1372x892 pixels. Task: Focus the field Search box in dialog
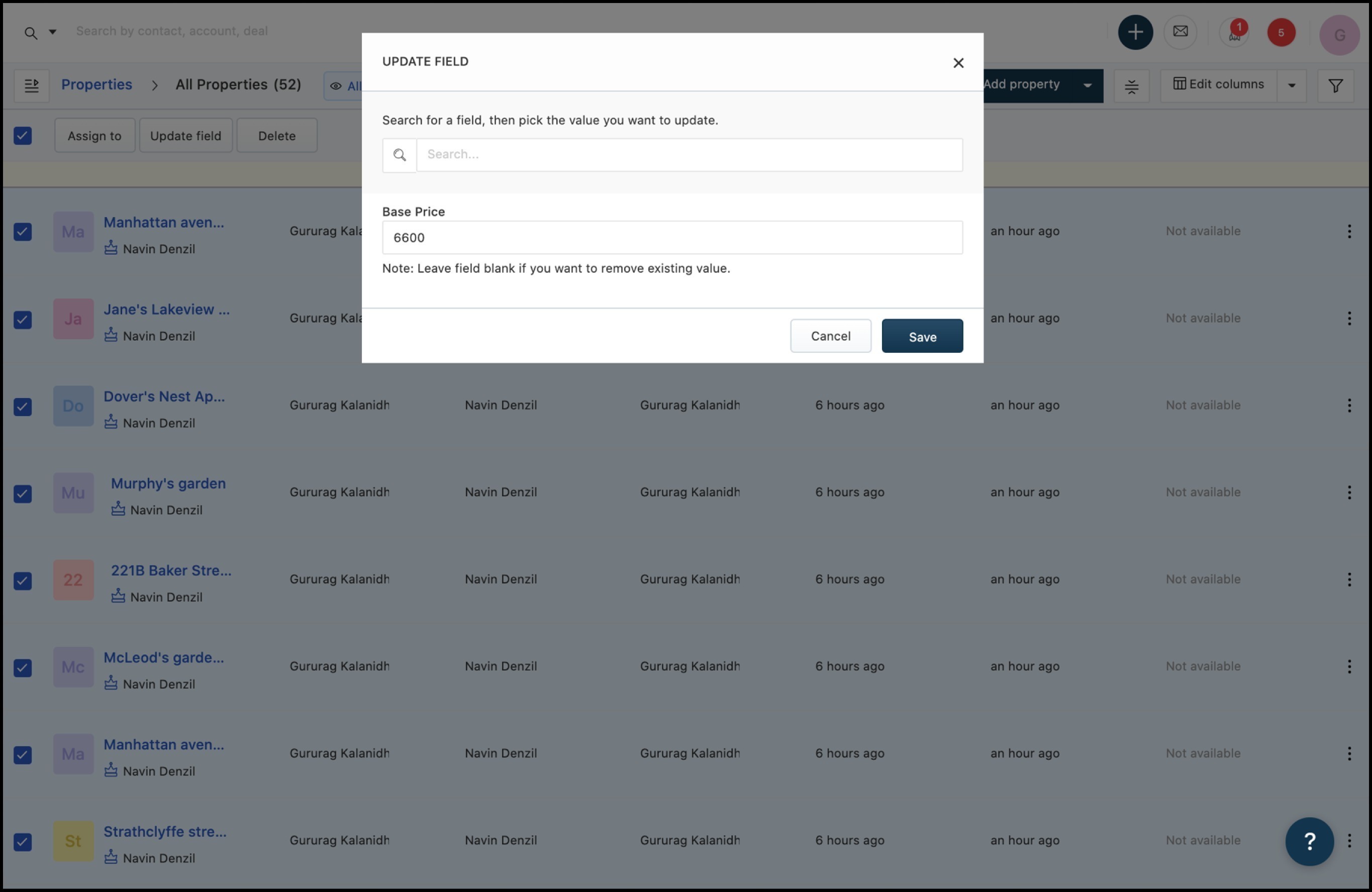point(690,154)
